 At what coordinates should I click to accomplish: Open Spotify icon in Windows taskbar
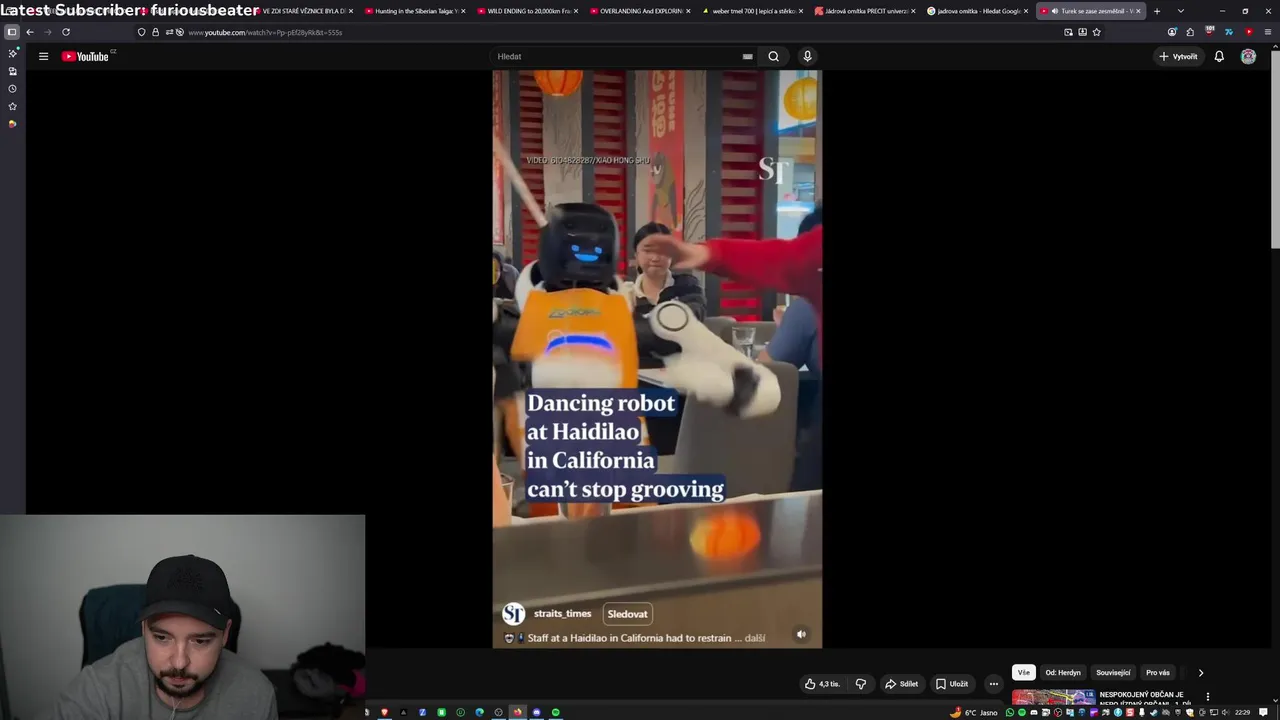[556, 713]
